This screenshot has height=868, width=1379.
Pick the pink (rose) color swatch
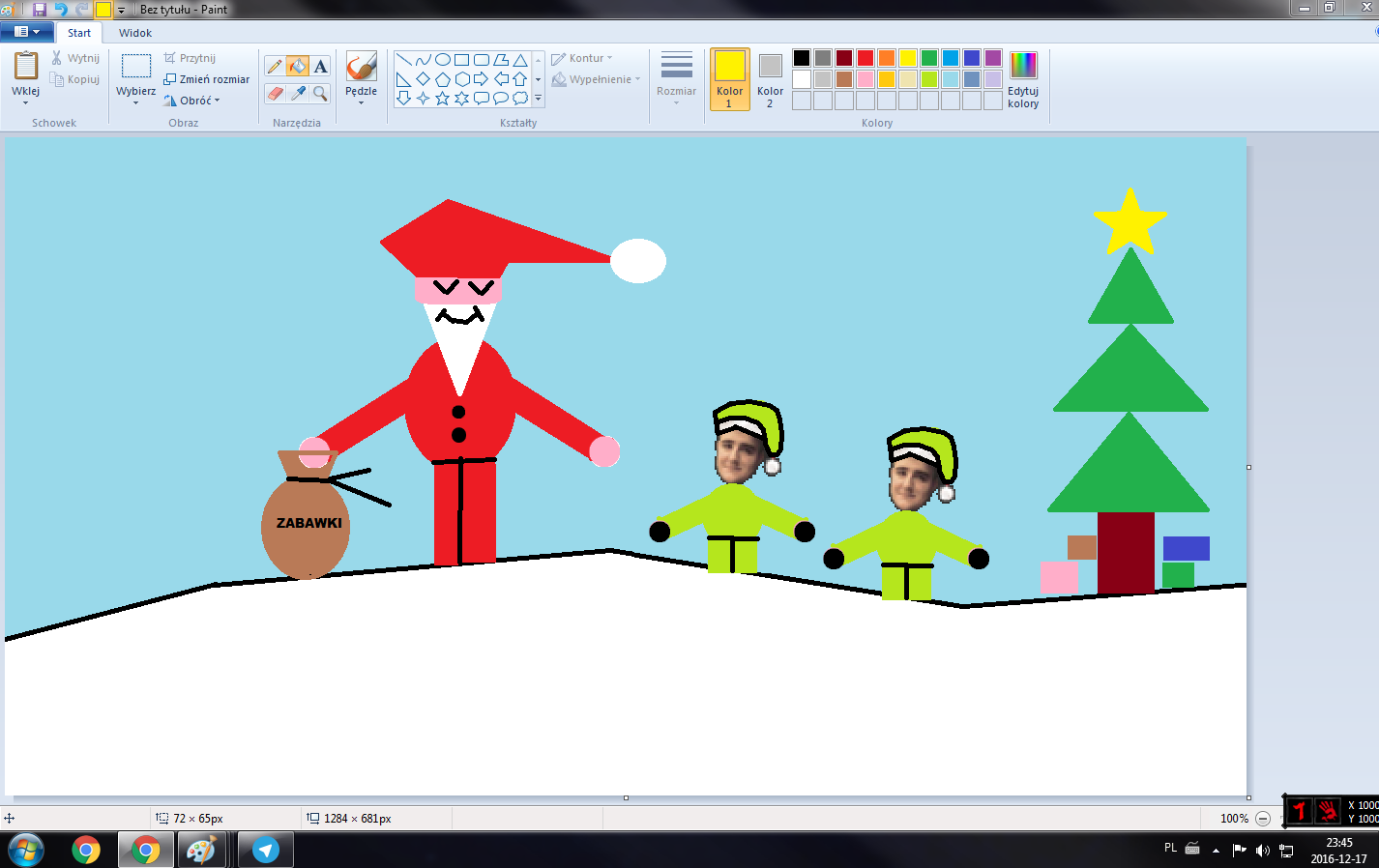click(x=866, y=79)
